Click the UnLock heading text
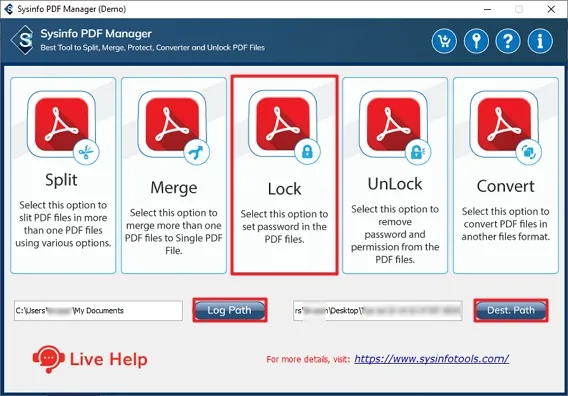Screen dimensions: 568x396 click(x=395, y=184)
